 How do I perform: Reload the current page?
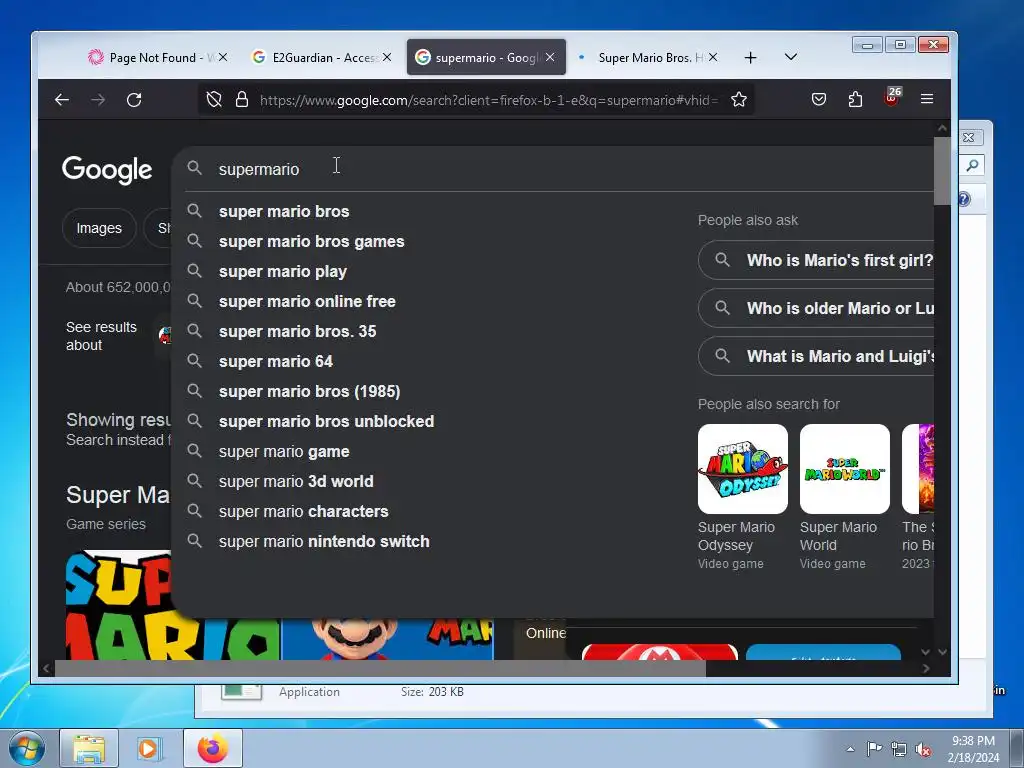pyautogui.click(x=134, y=100)
